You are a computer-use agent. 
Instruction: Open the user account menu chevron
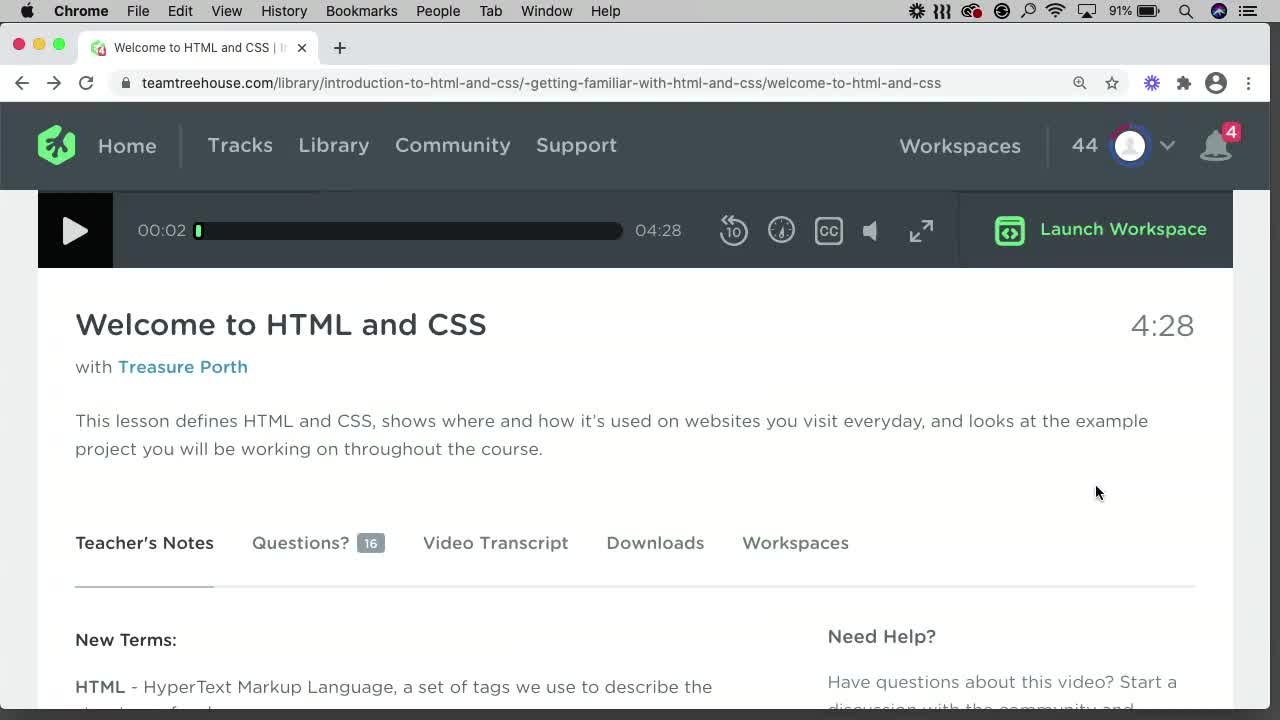point(1167,146)
